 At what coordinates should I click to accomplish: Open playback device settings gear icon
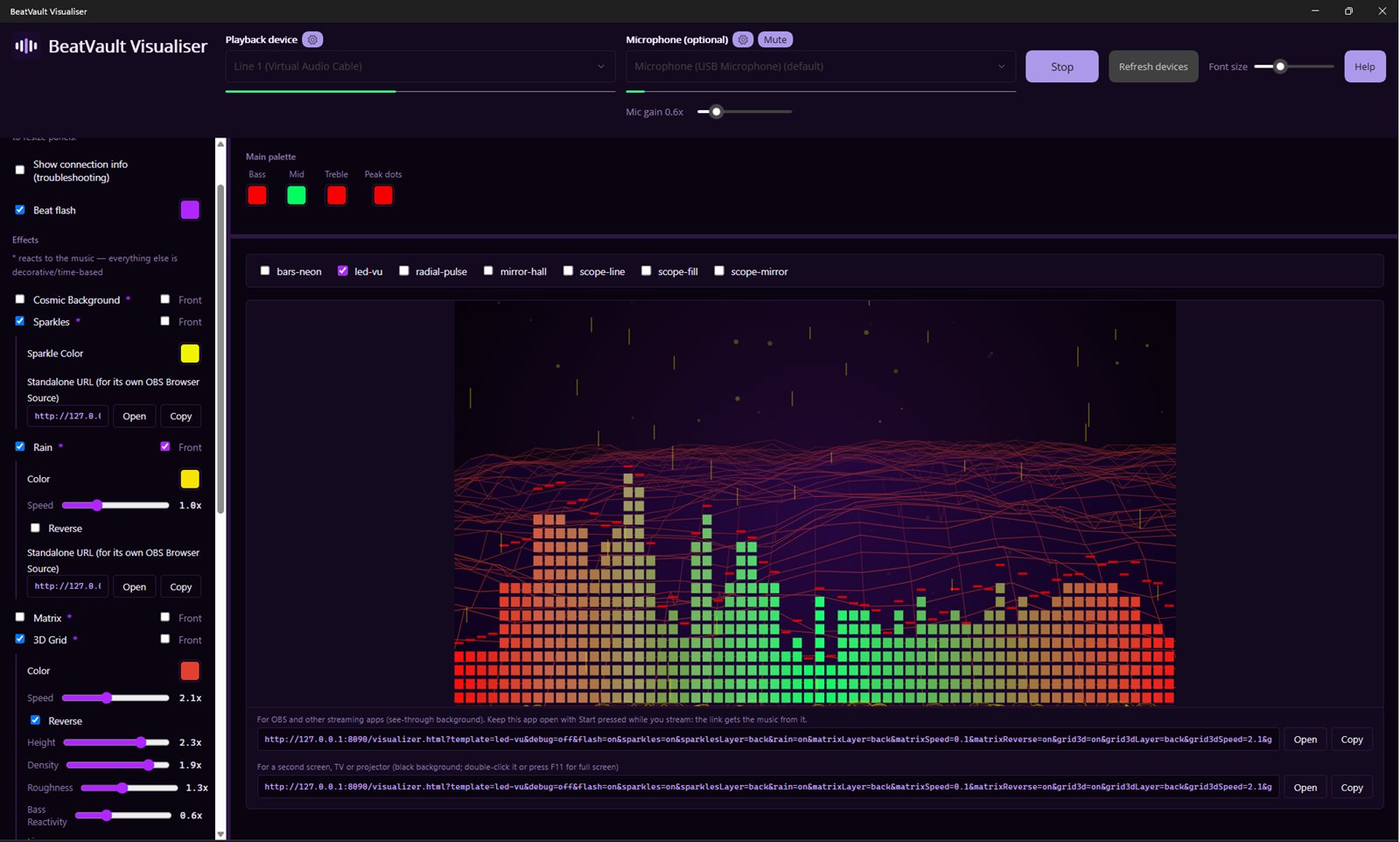tap(312, 39)
